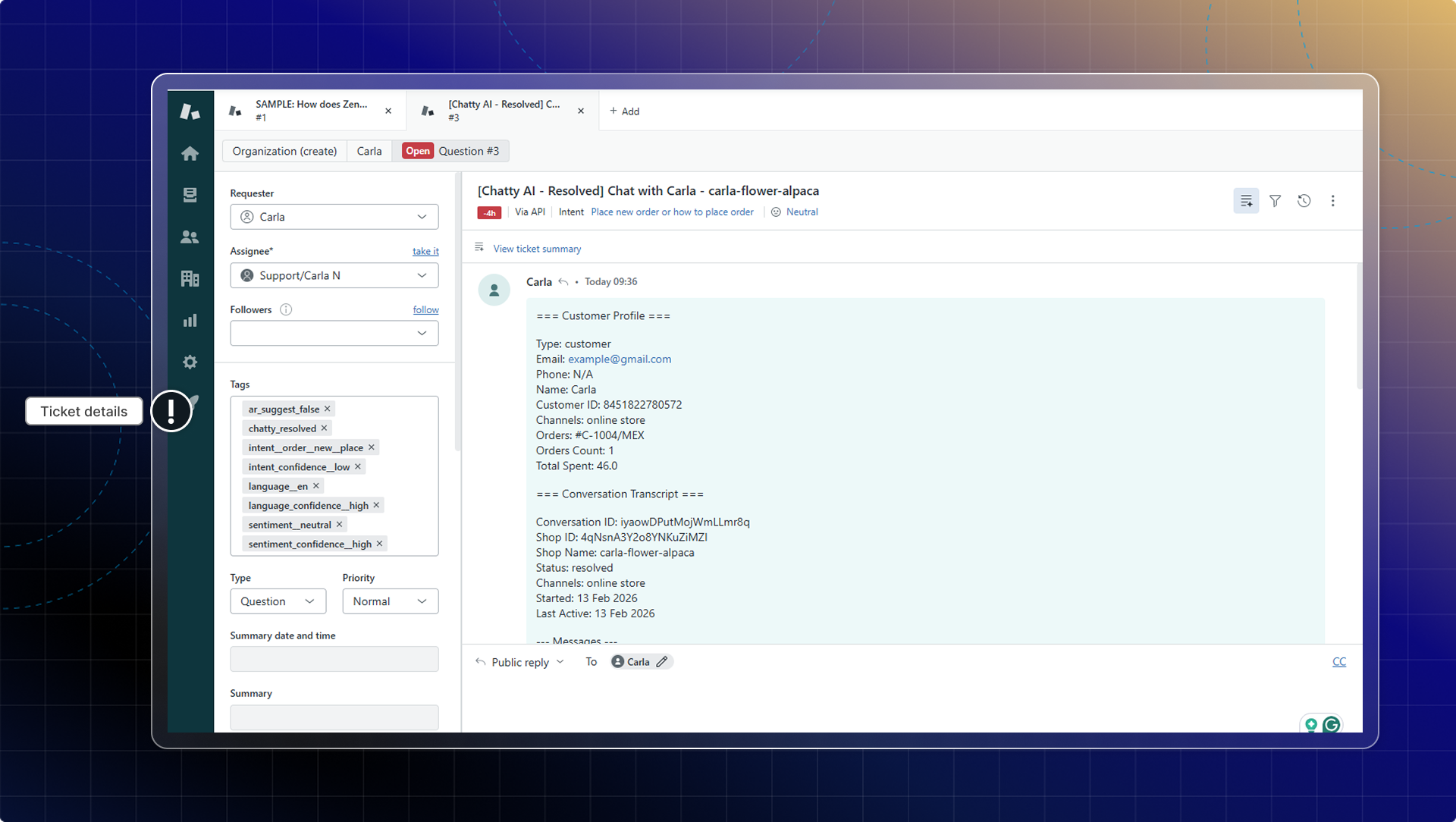Switch to SAMPLE: How does Zen... tab
Image resolution: width=1456 pixels, height=822 pixels.
point(309,111)
